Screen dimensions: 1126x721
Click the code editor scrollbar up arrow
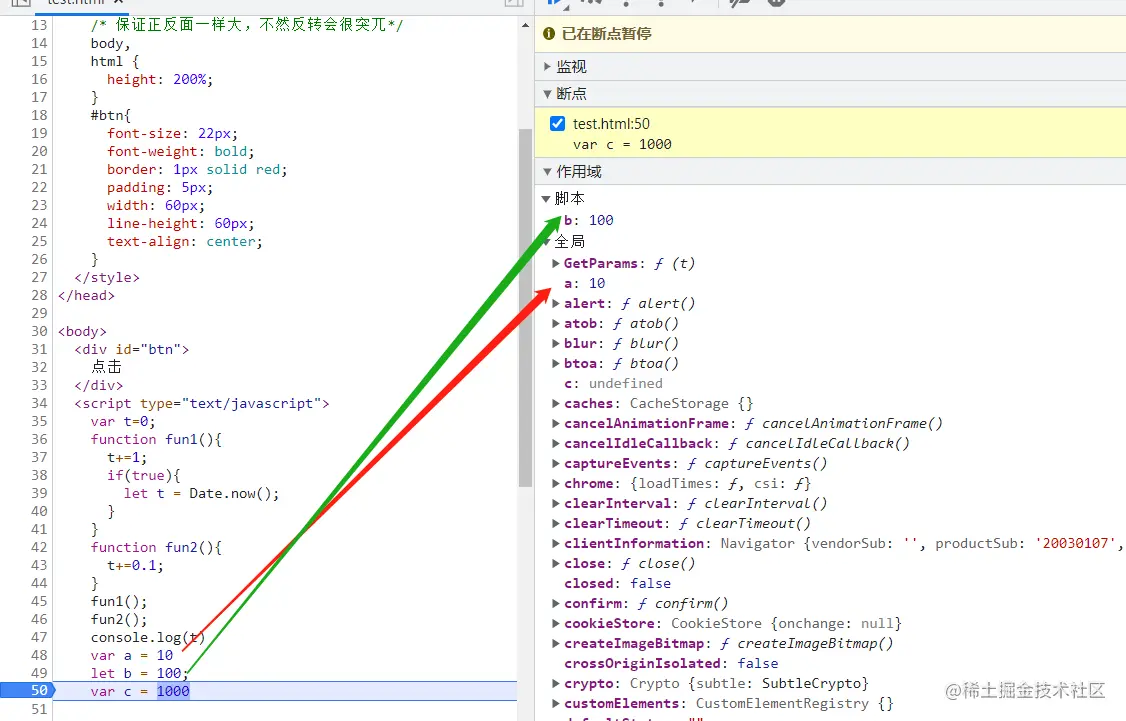[x=525, y=25]
